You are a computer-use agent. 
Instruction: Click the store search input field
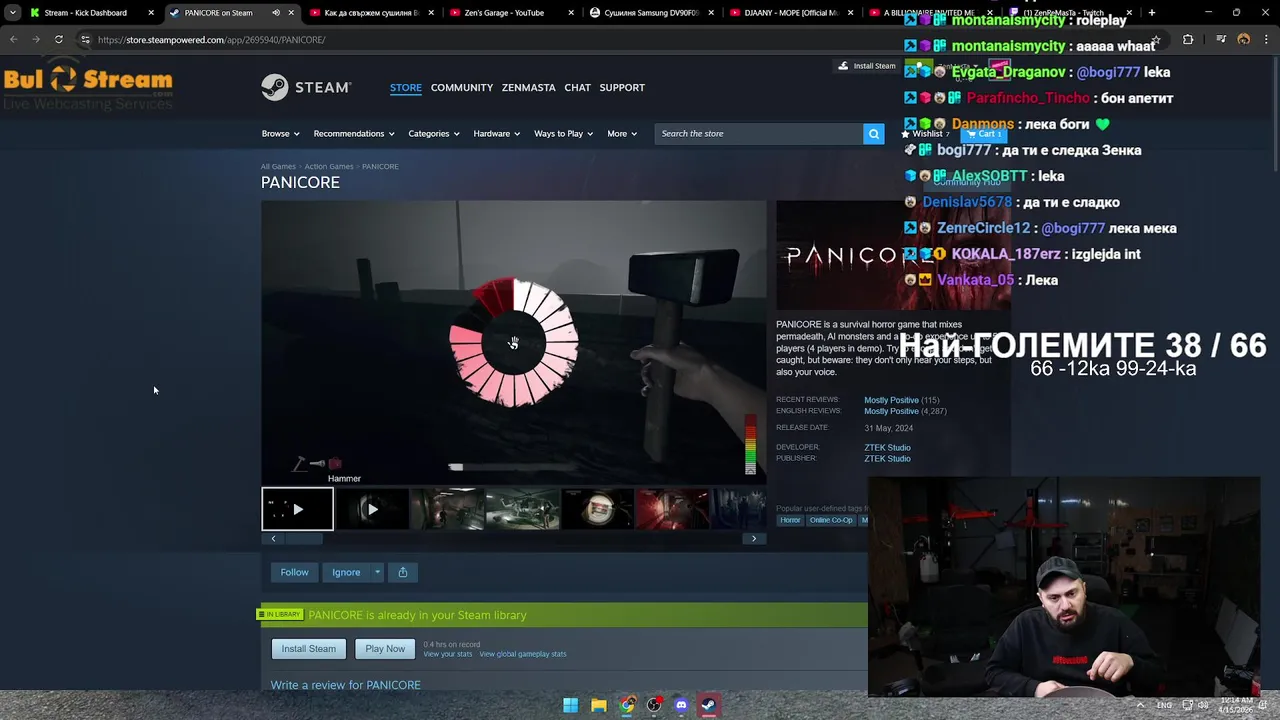click(x=759, y=133)
